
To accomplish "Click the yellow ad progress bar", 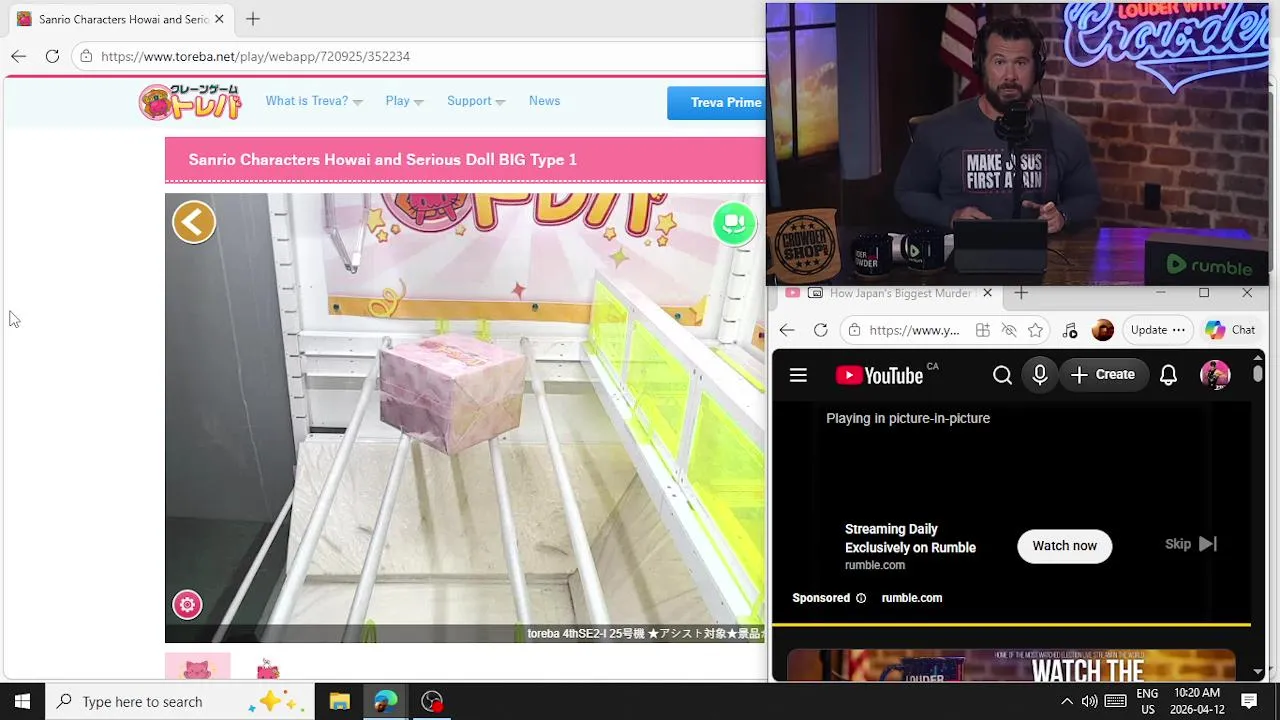I will [1011, 624].
